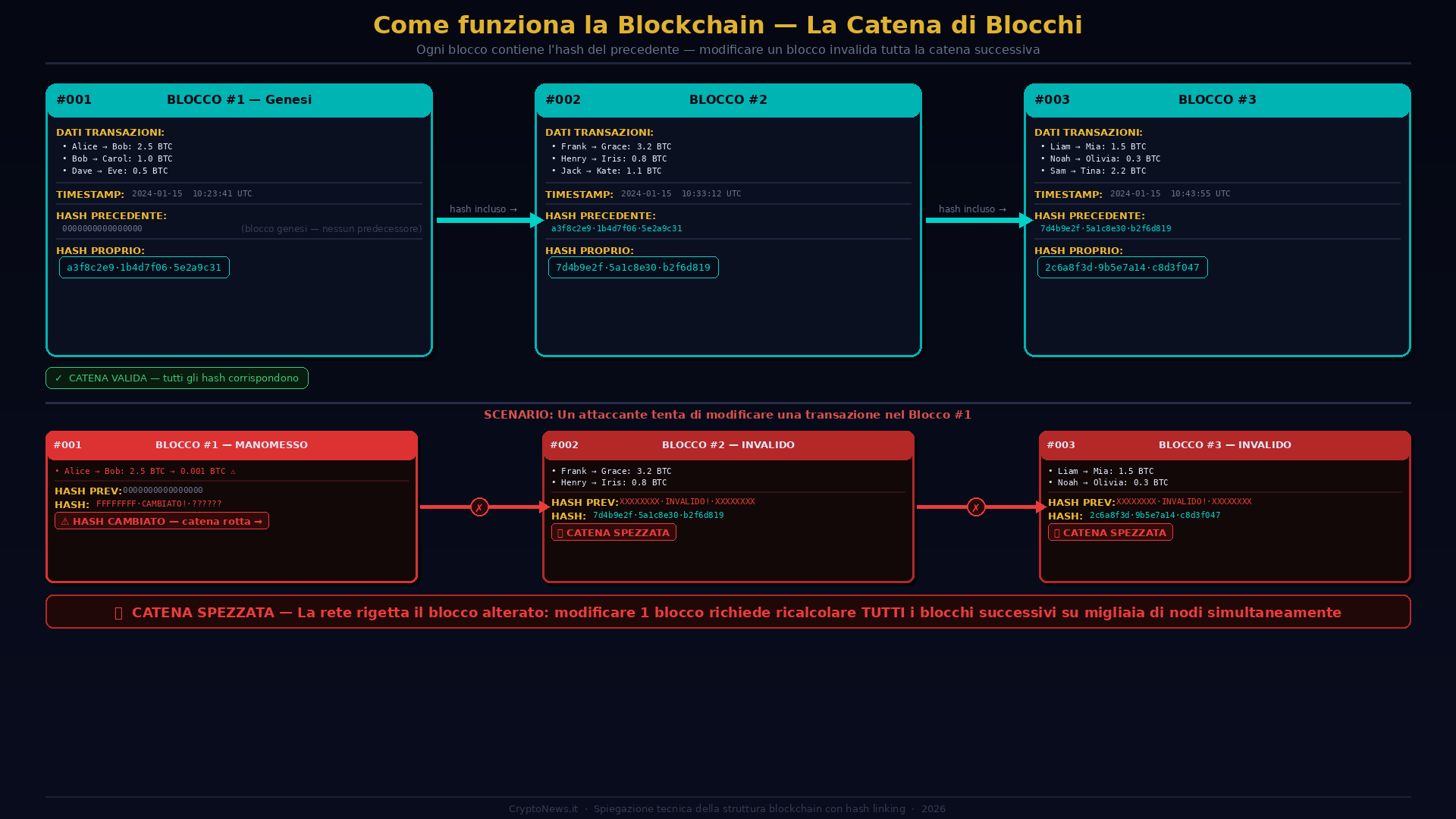The width and height of the screenshot is (1456, 819).
Task: Click the X marker between invalid blocks 2 and 3
Action: (976, 507)
